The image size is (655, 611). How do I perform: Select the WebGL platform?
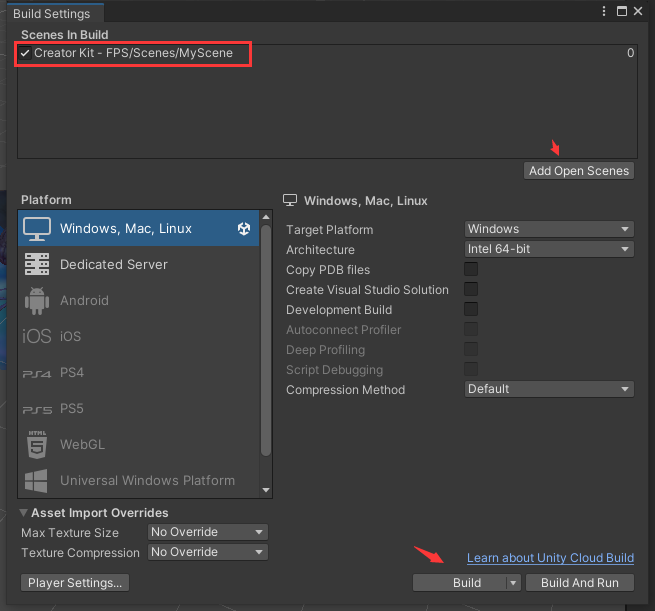[x=139, y=444]
